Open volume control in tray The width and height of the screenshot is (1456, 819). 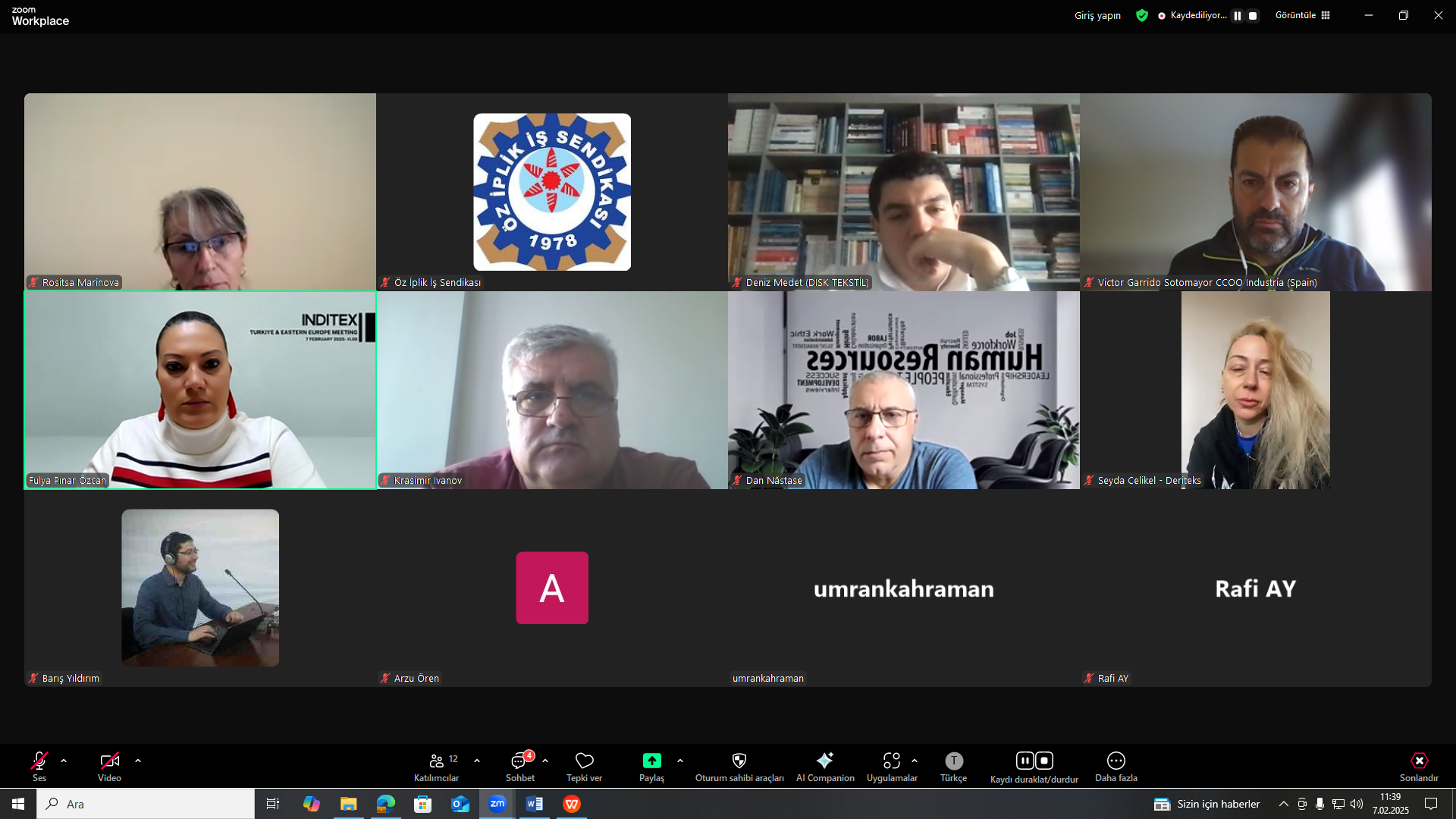[x=1357, y=804]
